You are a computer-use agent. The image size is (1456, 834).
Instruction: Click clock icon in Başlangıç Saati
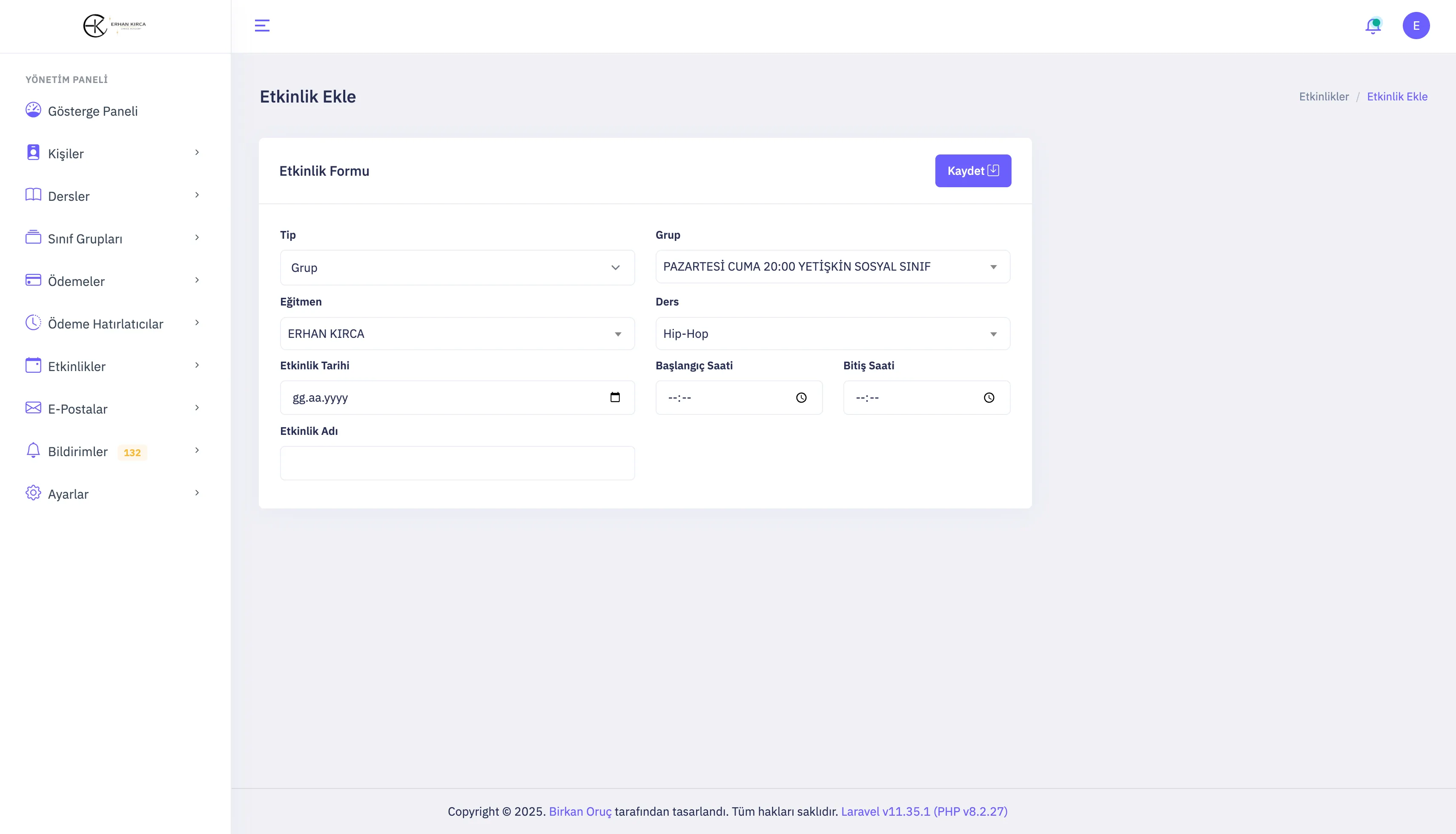(x=801, y=397)
